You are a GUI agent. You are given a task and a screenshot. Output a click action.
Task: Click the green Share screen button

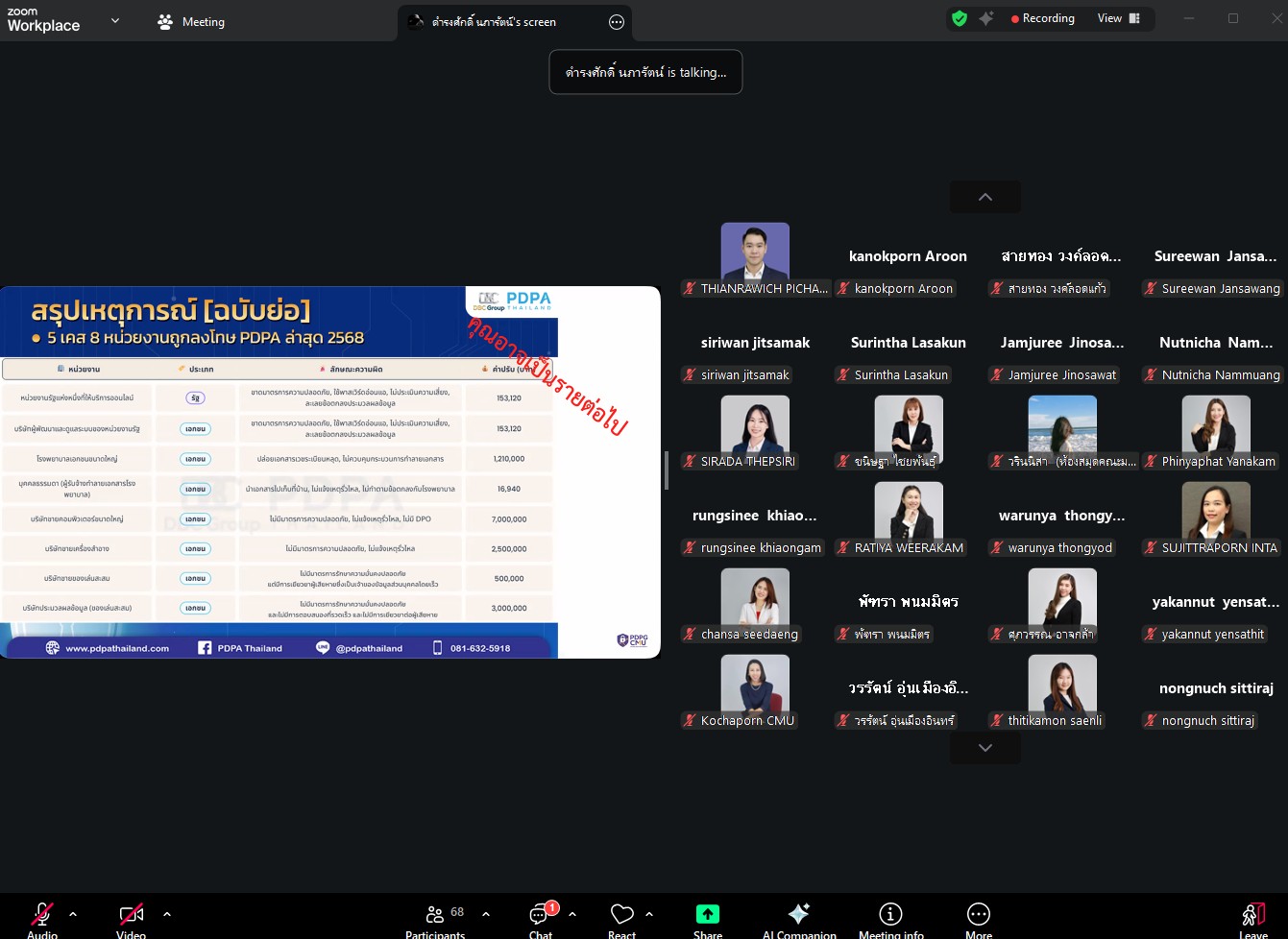point(708,919)
